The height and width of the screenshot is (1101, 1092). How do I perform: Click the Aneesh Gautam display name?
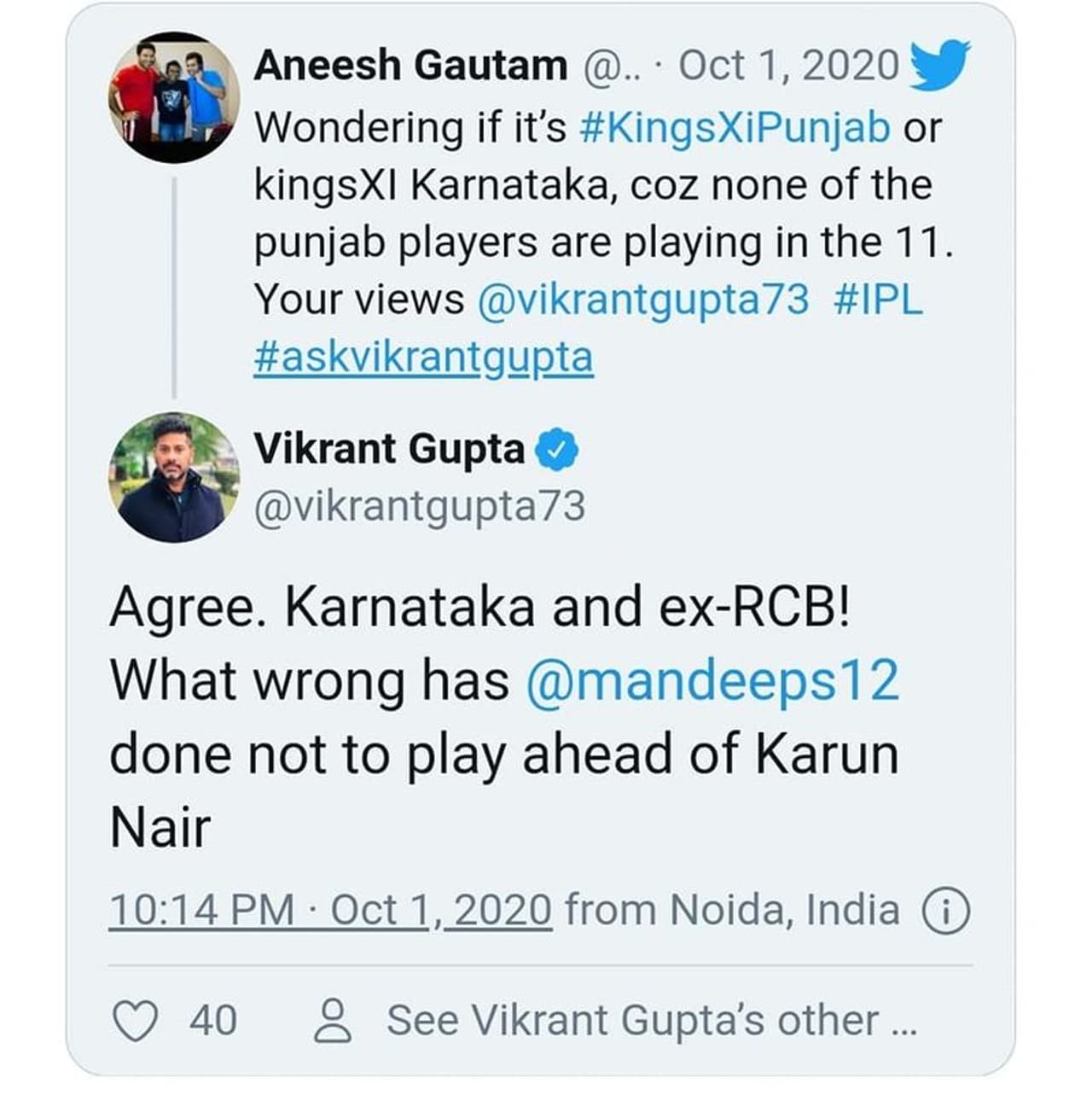point(410,66)
